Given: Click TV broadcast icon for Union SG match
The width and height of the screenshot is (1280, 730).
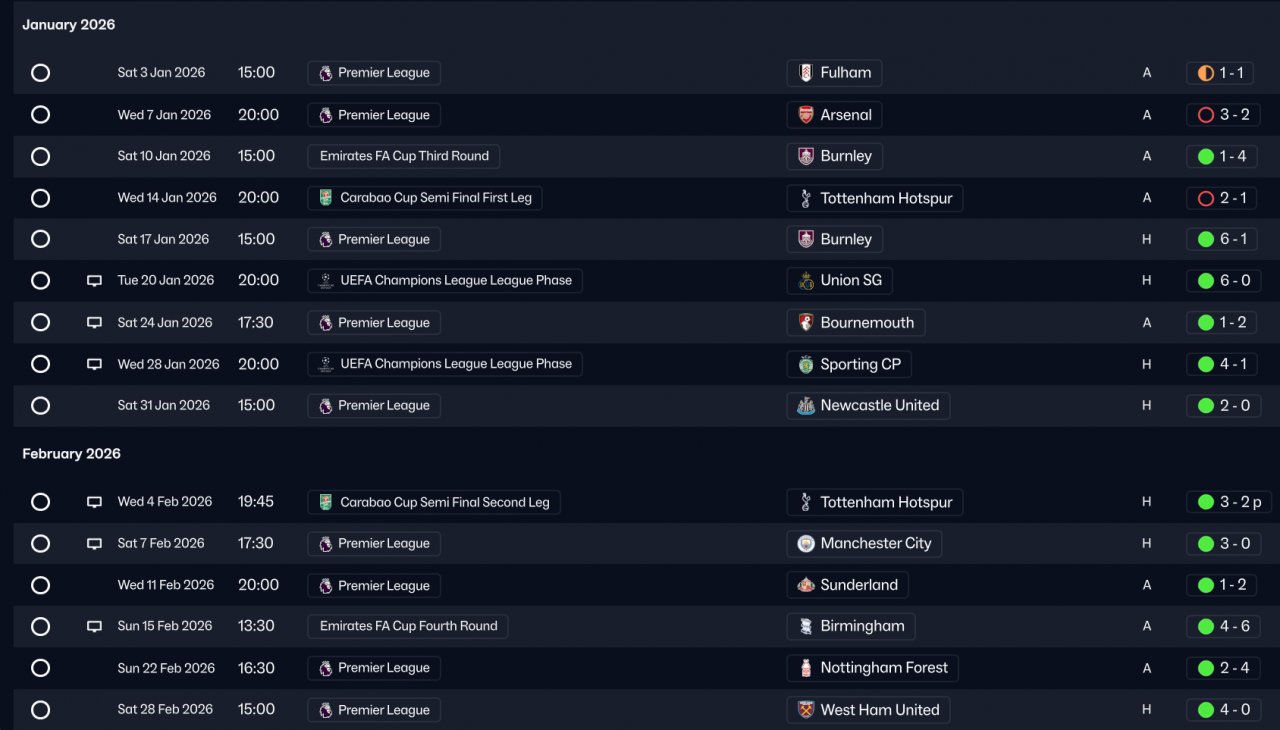Looking at the screenshot, I should pos(94,281).
